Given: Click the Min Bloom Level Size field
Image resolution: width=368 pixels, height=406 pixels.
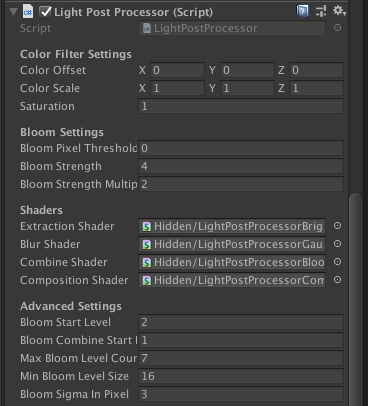Looking at the screenshot, I should 241,376.
